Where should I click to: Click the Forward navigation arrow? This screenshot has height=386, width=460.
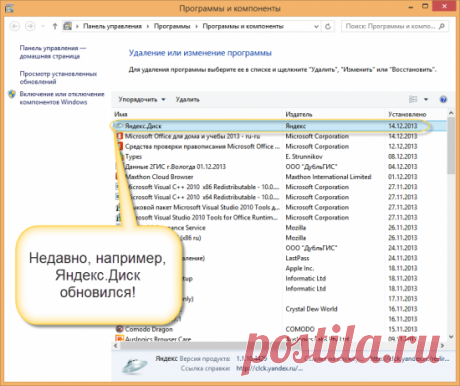click(x=30, y=26)
